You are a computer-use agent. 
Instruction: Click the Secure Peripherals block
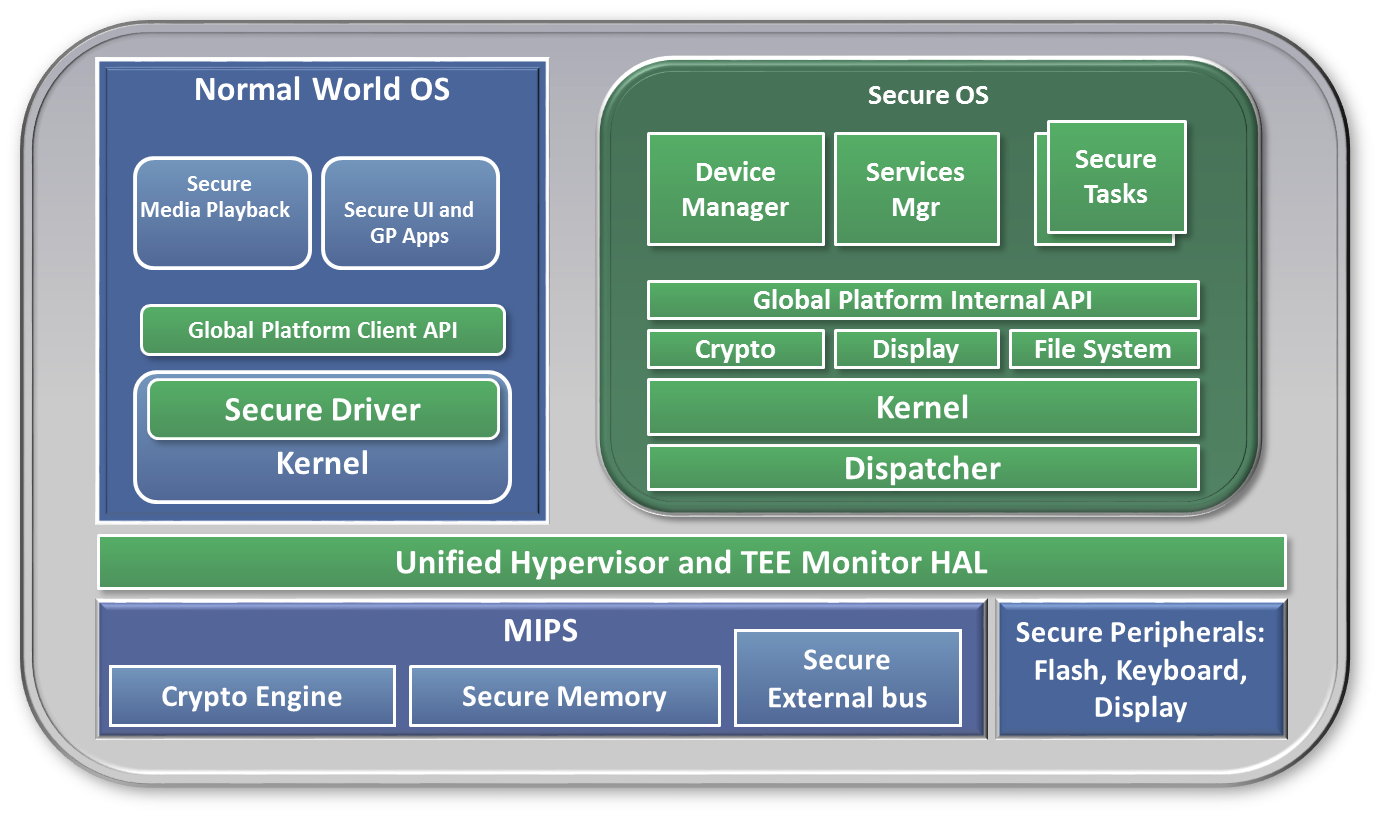1141,669
